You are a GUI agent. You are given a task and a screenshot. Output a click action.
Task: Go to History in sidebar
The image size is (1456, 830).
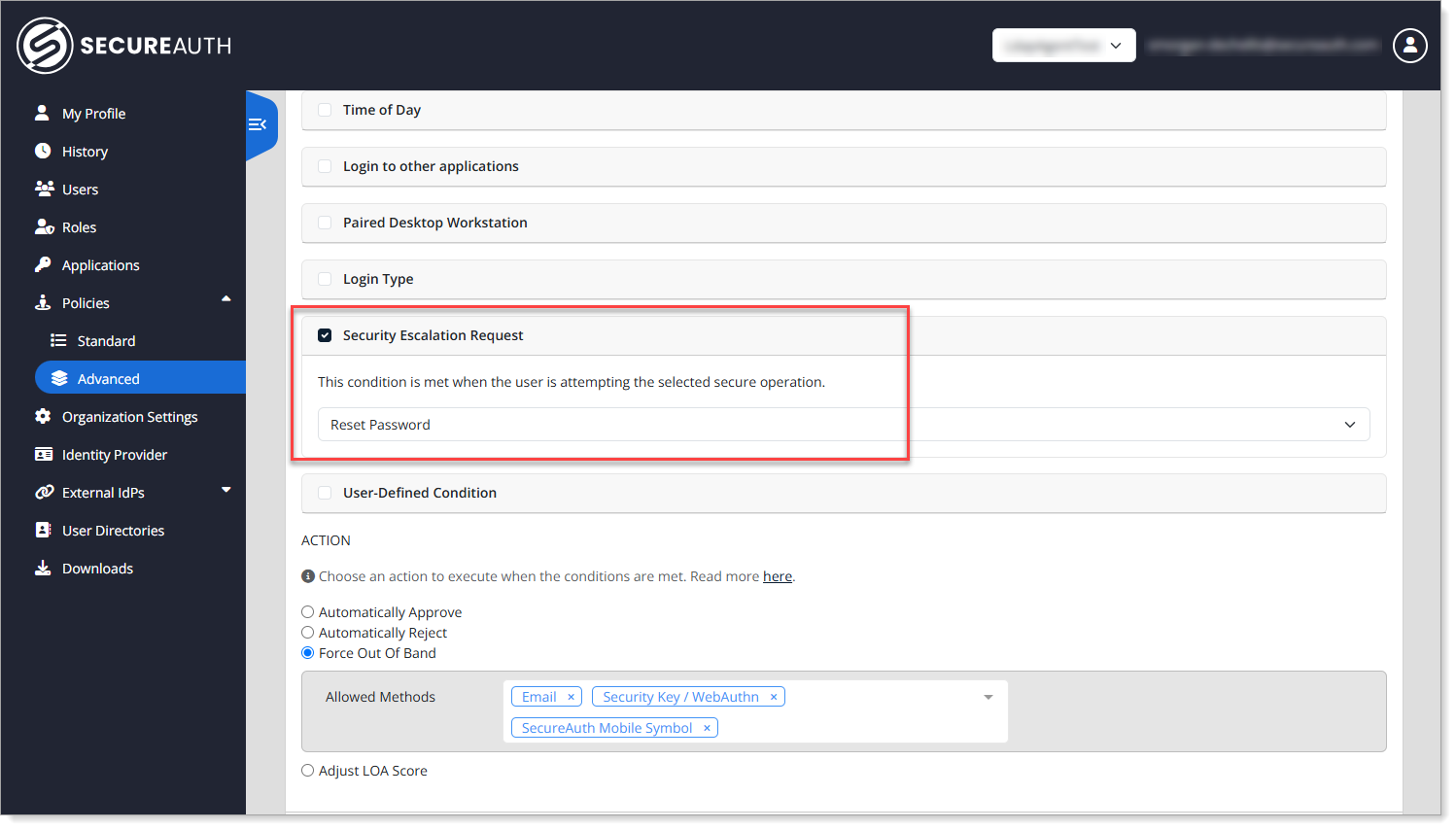click(x=85, y=152)
